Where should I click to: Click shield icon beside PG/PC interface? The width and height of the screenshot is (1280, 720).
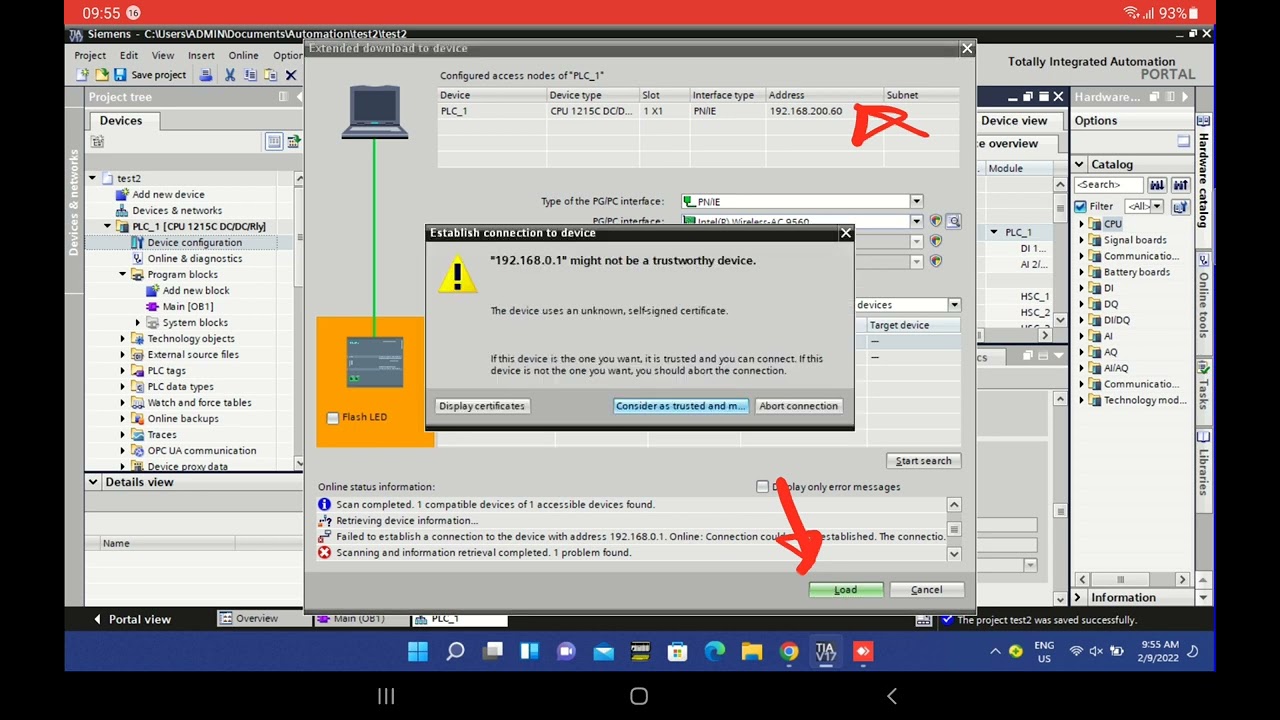point(936,221)
